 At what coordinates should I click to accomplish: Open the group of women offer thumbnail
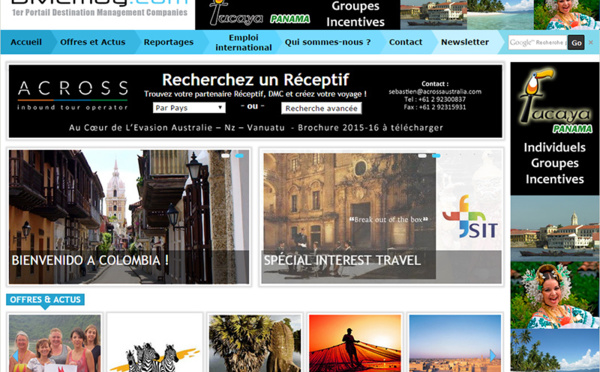click(55, 343)
